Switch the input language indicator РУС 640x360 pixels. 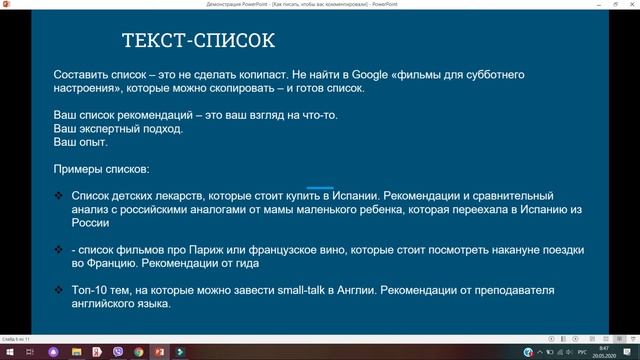point(583,352)
